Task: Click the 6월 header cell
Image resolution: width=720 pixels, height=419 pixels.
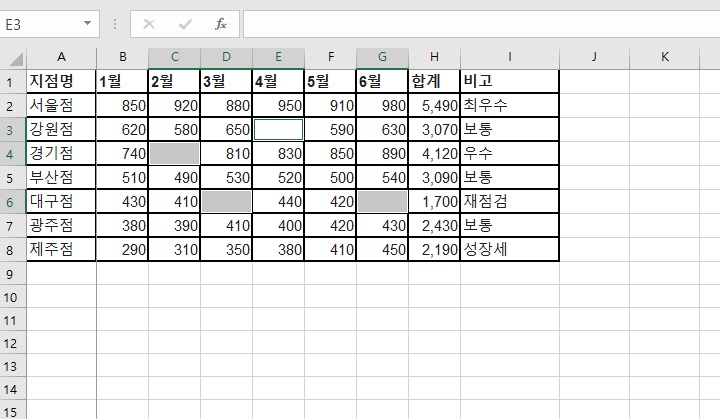Action: click(x=382, y=81)
